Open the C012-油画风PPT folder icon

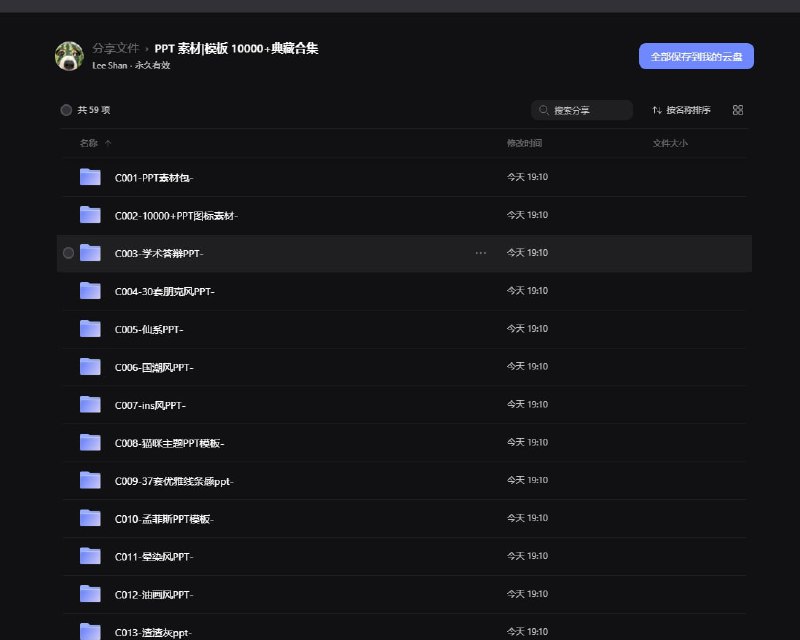[x=89, y=594]
